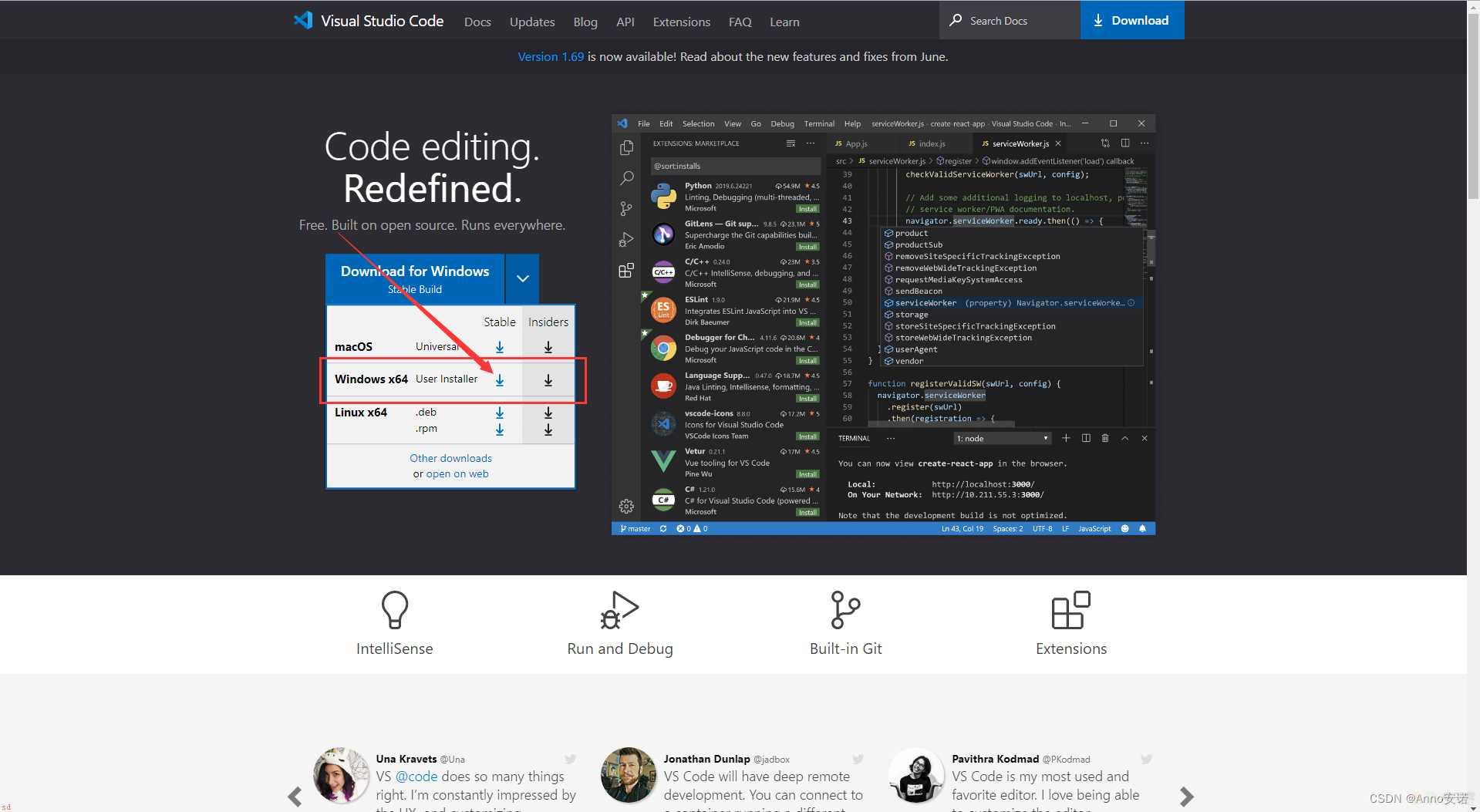Download macOS Insiders build
This screenshot has height=812, width=1480.
(548, 347)
